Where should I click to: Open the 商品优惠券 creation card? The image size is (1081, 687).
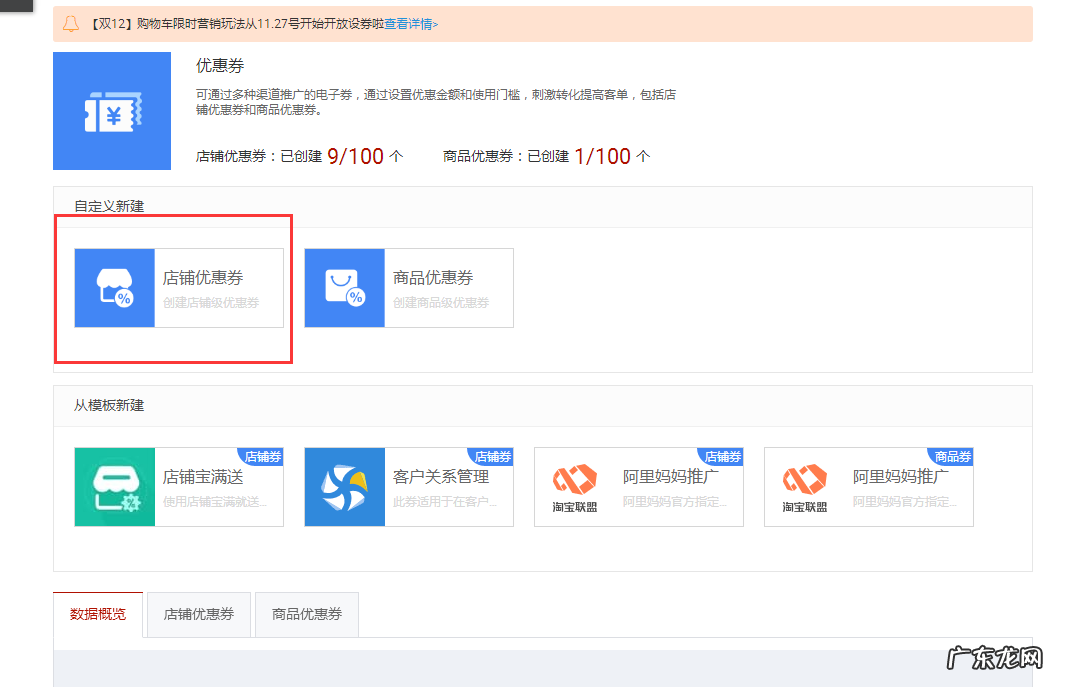click(x=408, y=287)
